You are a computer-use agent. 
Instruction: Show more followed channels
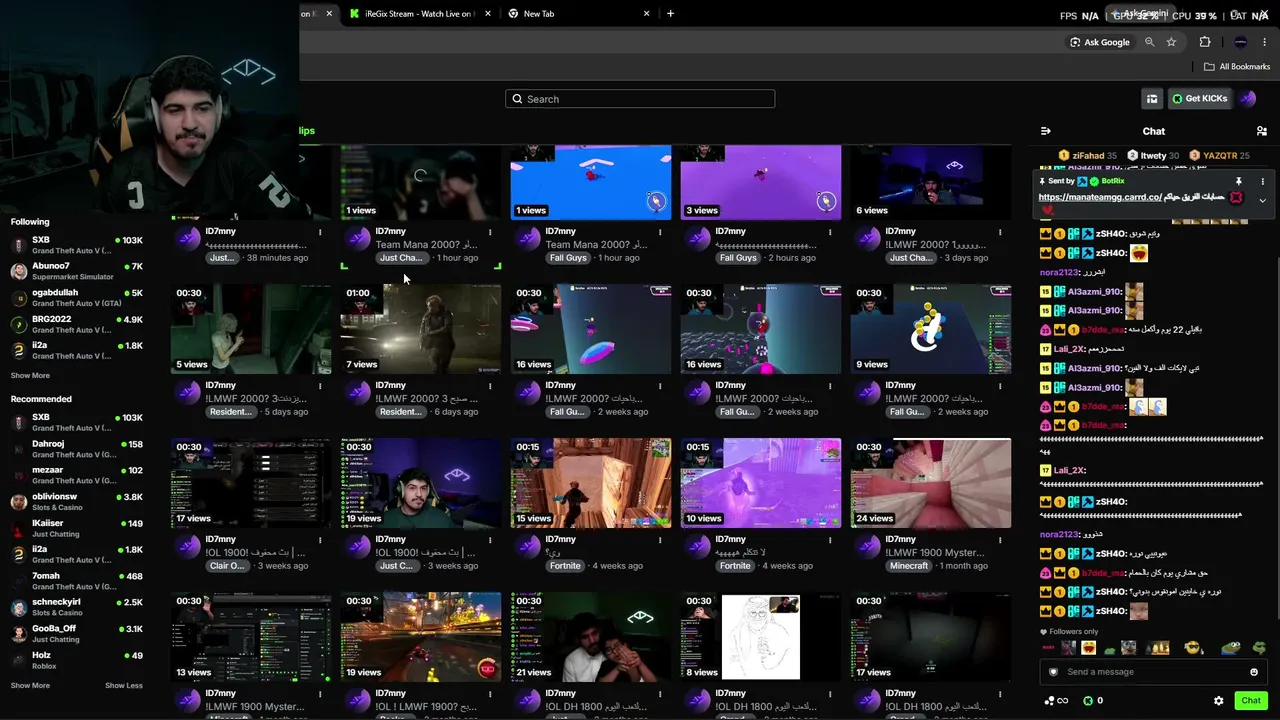30,376
